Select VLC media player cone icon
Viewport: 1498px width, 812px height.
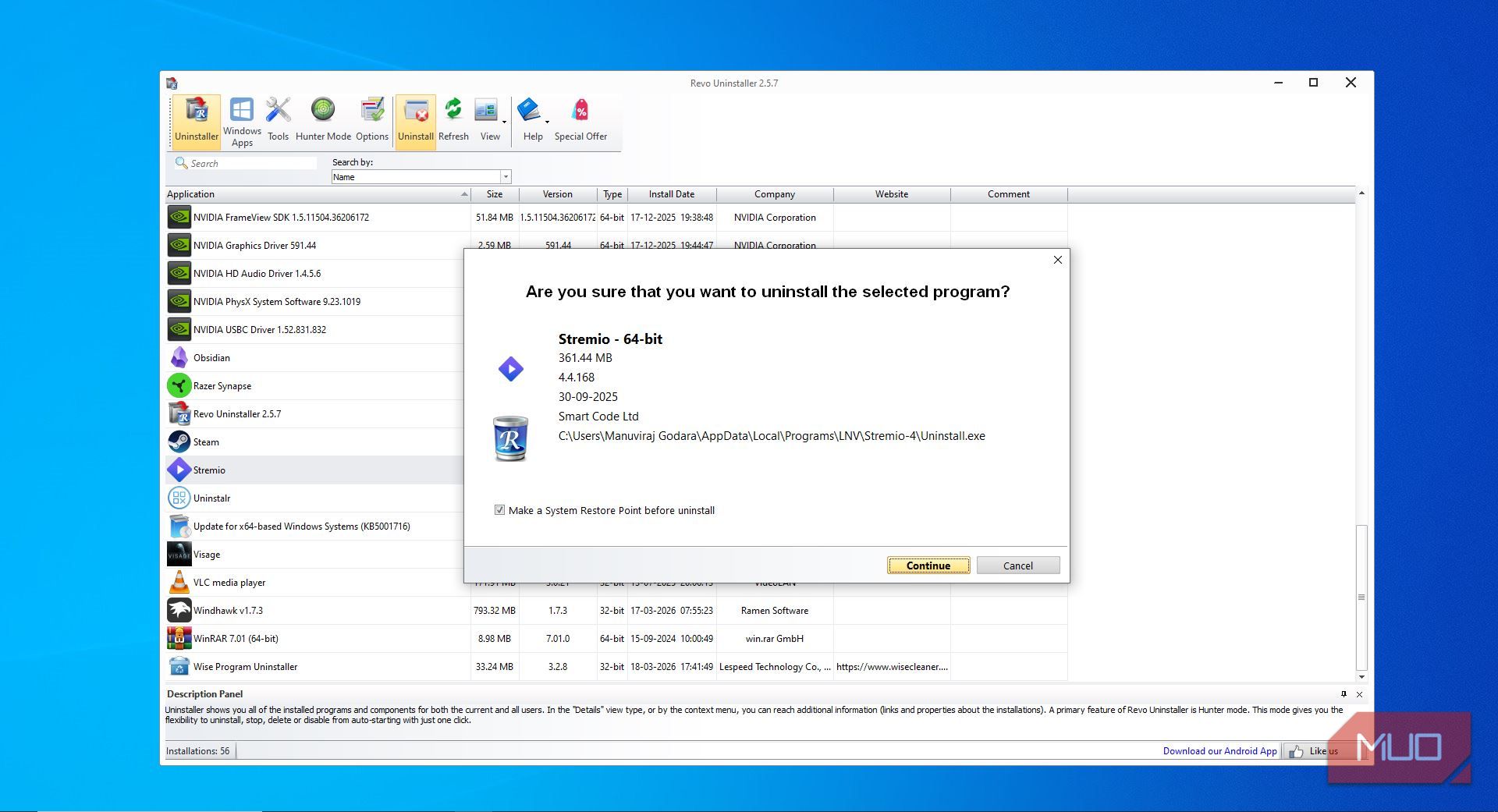(x=179, y=582)
